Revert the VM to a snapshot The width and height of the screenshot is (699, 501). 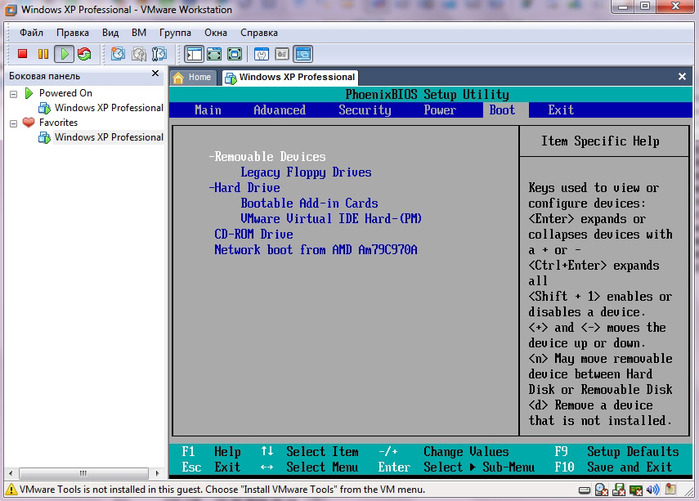(x=139, y=54)
